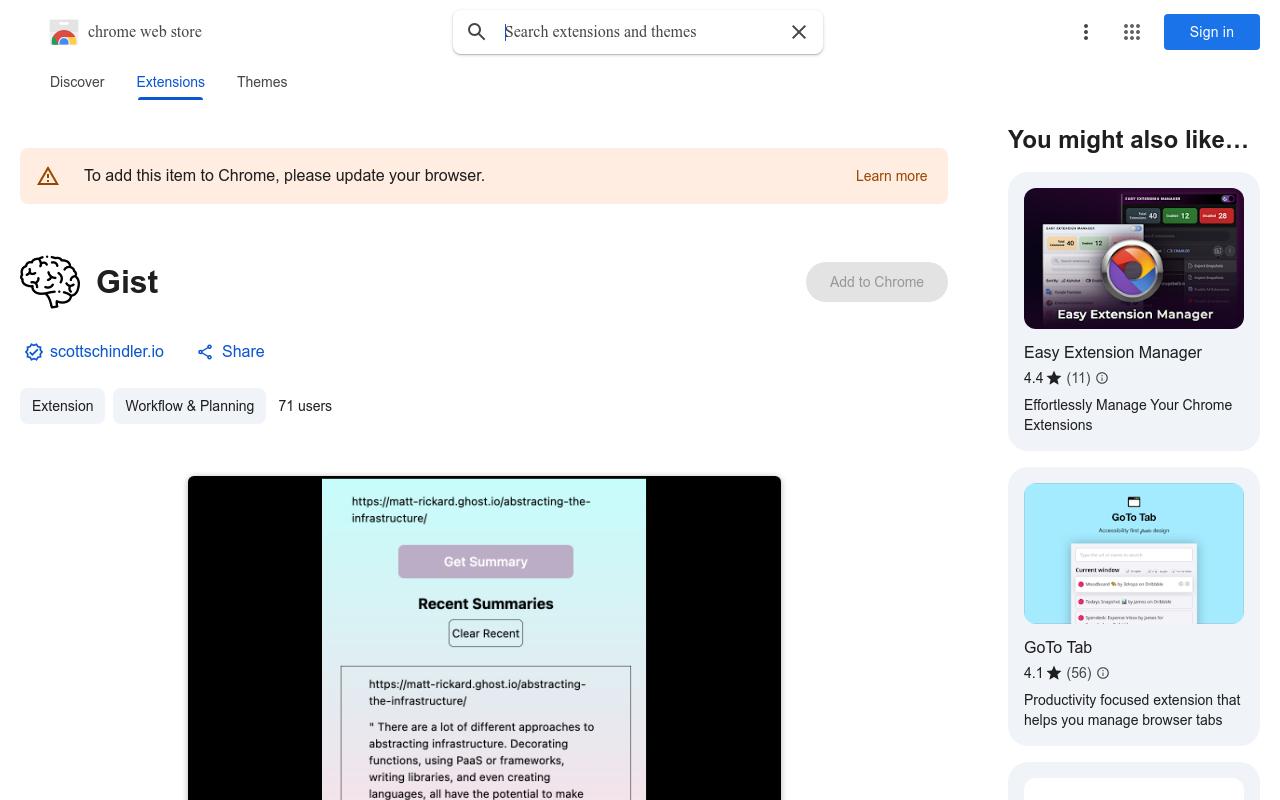Screen dimensions: 1280x800
Task: Open the GoTo Tab title
Action: (1058, 647)
